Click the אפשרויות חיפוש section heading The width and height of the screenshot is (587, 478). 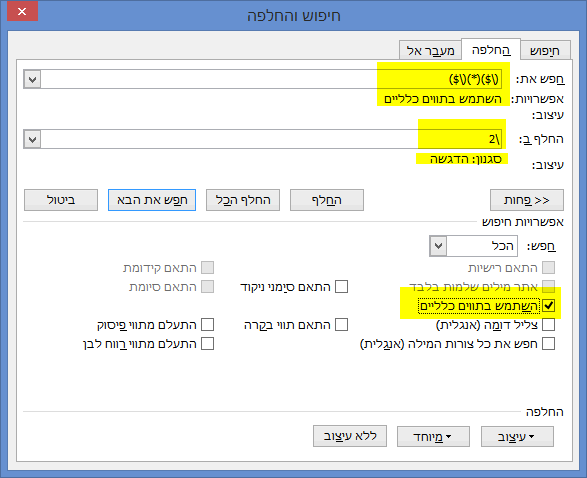pos(523,222)
